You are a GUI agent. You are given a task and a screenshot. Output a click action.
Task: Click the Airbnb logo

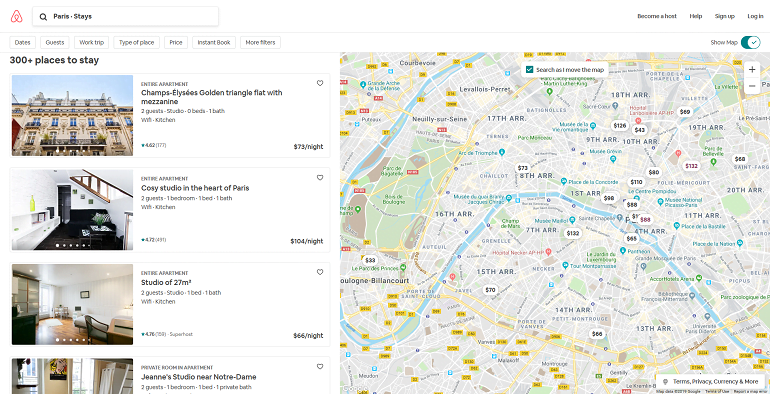pyautogui.click(x=16, y=16)
